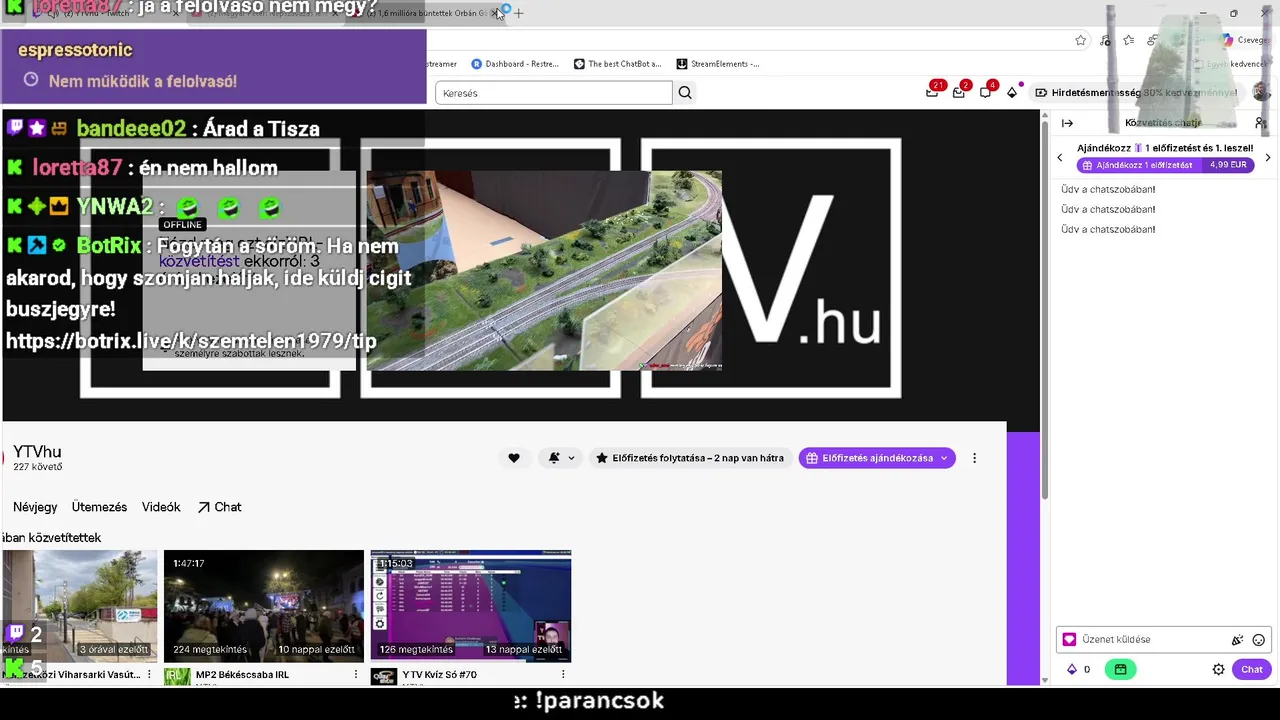Open the Névjegy tab
The image size is (1280, 720).
[35, 507]
